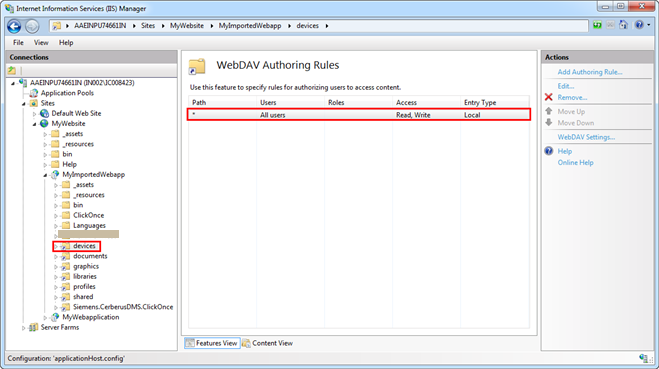Click the Add Authoring Rule link
Viewport: 659px width, 369px height.
590,72
